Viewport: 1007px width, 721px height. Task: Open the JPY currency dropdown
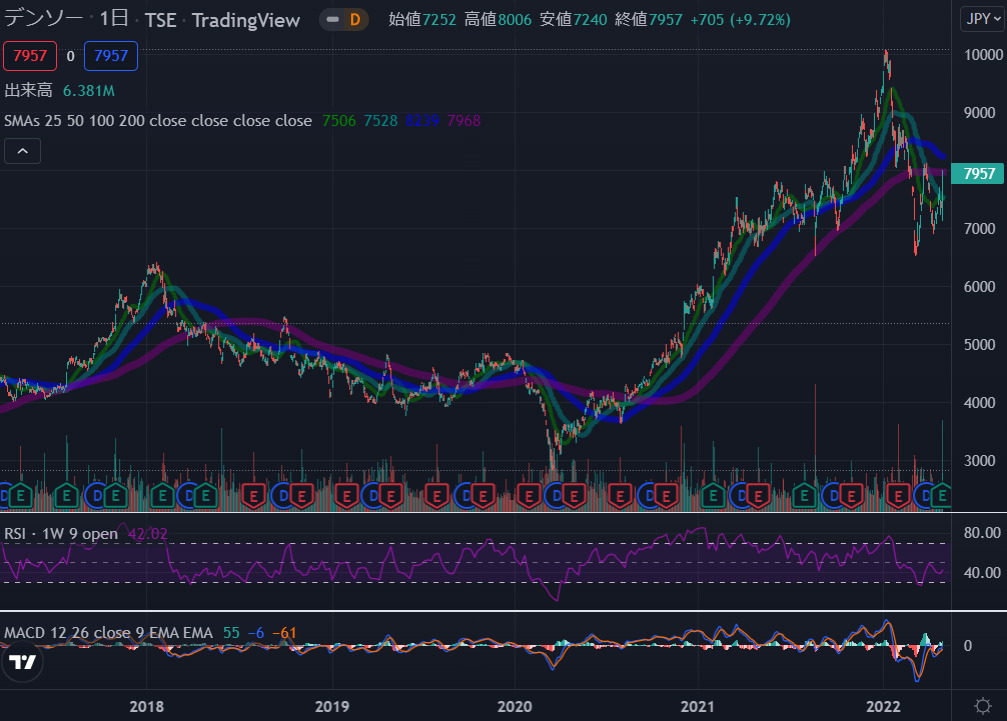coord(983,19)
